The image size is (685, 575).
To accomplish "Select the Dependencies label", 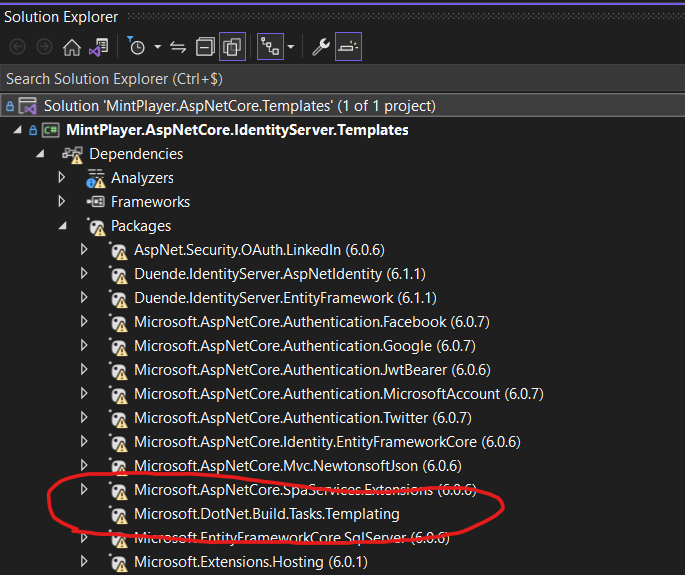I will coord(136,154).
